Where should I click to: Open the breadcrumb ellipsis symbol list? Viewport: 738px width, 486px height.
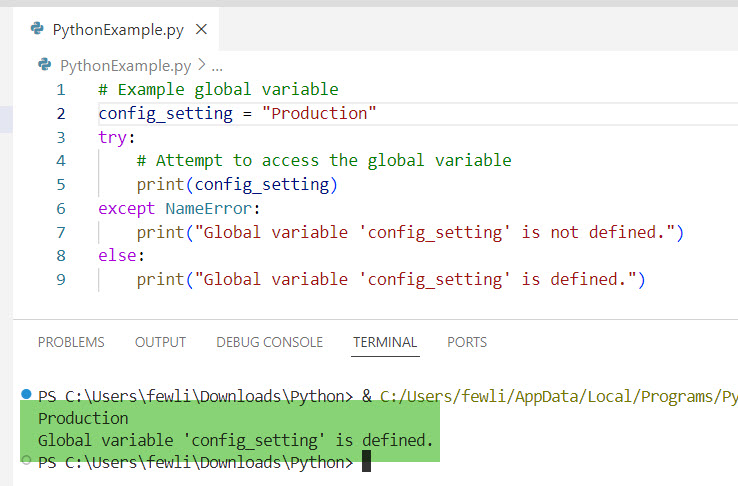(x=217, y=67)
